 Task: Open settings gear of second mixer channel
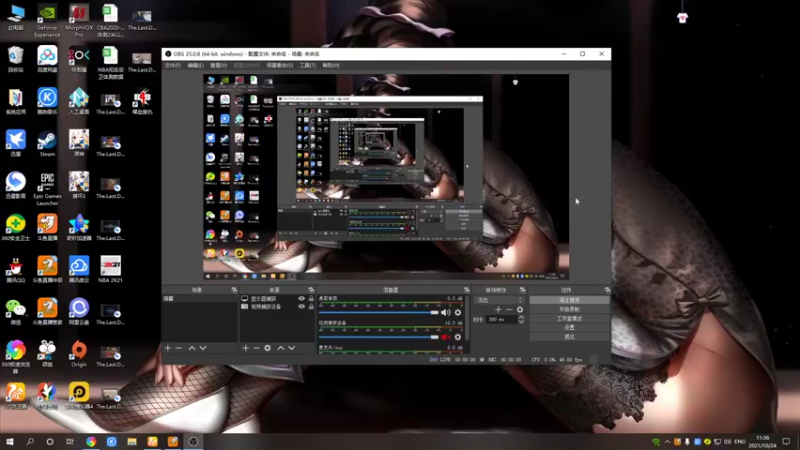(458, 337)
